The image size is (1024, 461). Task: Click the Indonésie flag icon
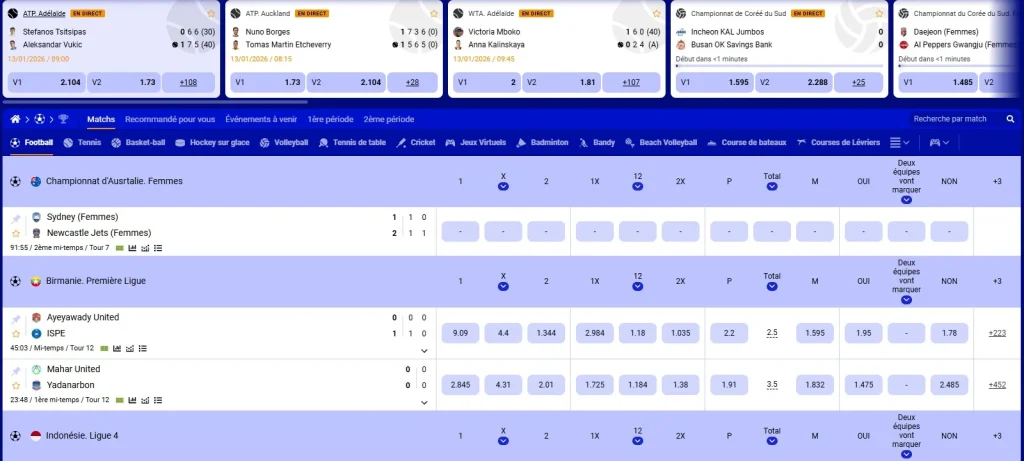click(36, 436)
